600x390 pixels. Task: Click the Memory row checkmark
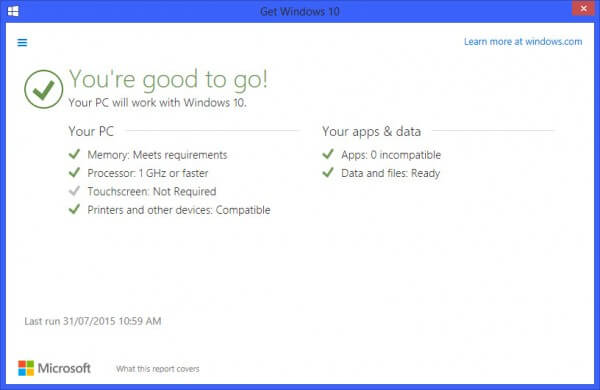74,154
